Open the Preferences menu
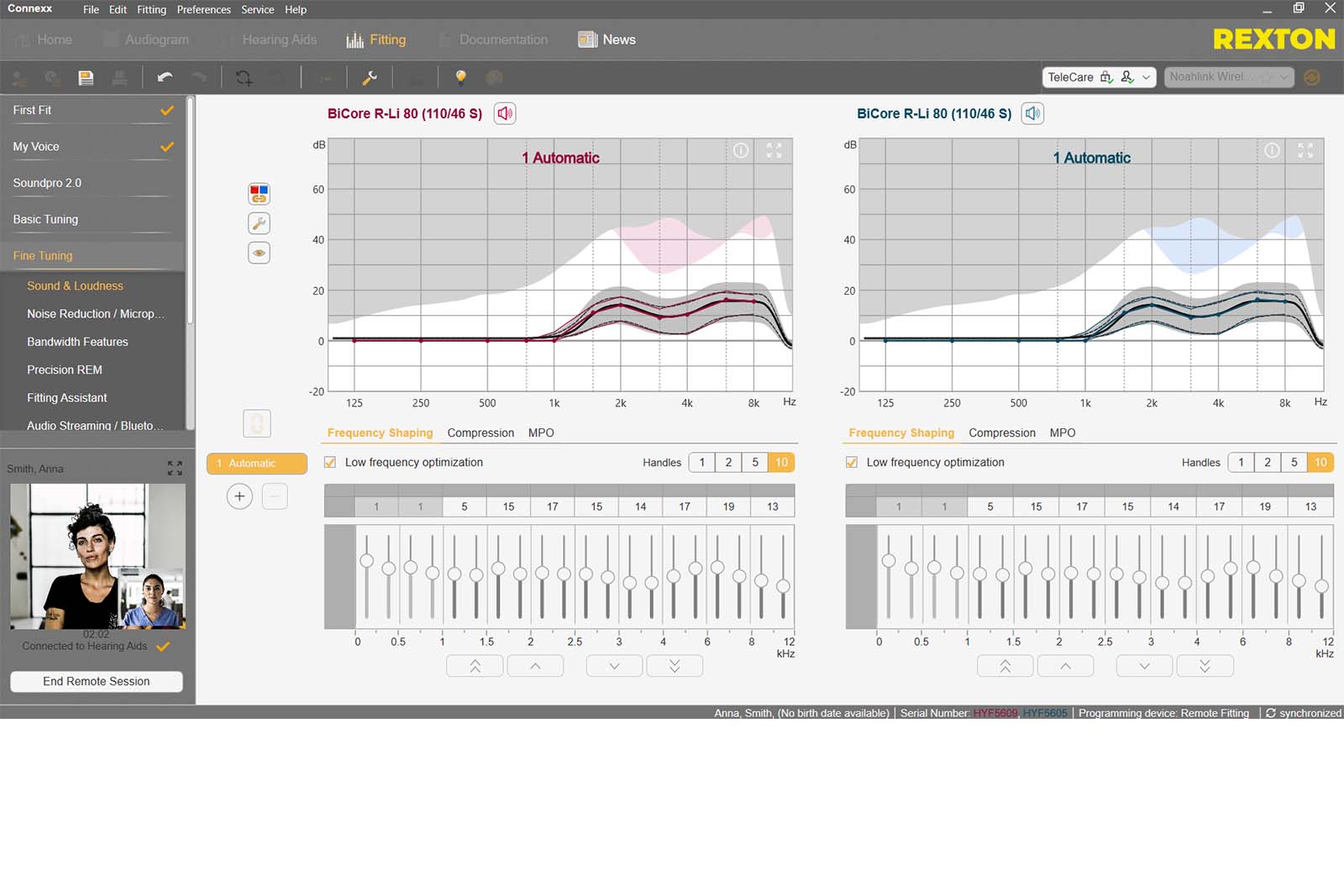The image size is (1344, 896). tap(203, 9)
